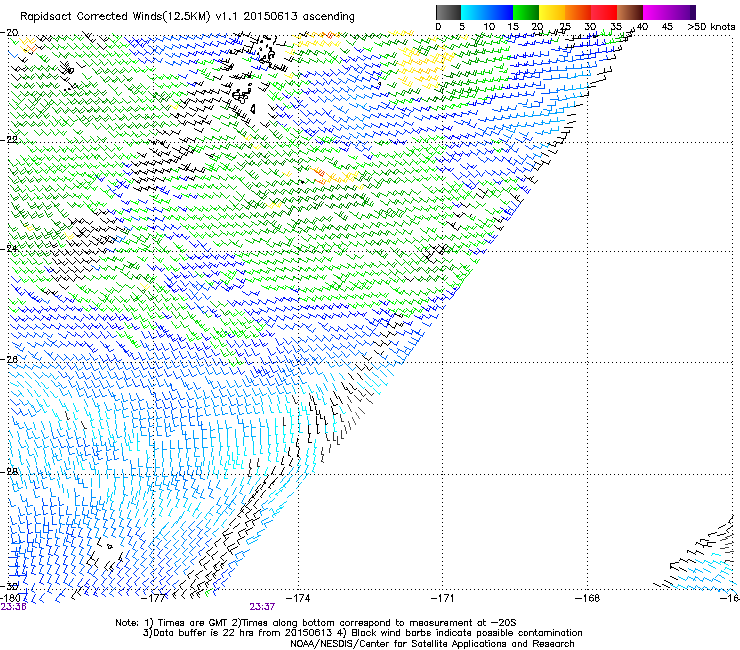
Task: Click the -171 longitude axis label
Action: [x=443, y=598]
